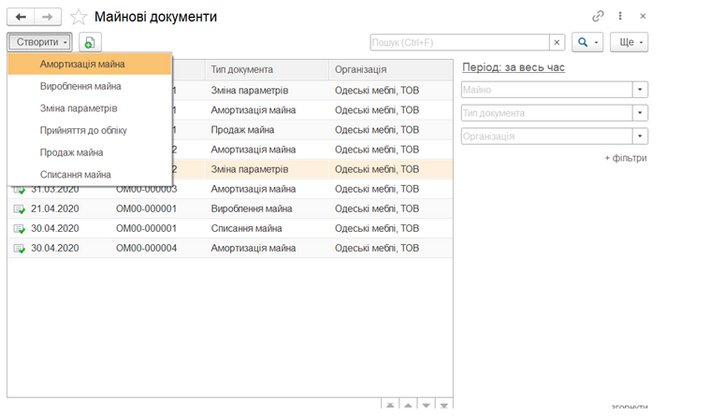710x416 pixels.
Task: Focus the Пошук search input field
Action: pyautogui.click(x=458, y=42)
